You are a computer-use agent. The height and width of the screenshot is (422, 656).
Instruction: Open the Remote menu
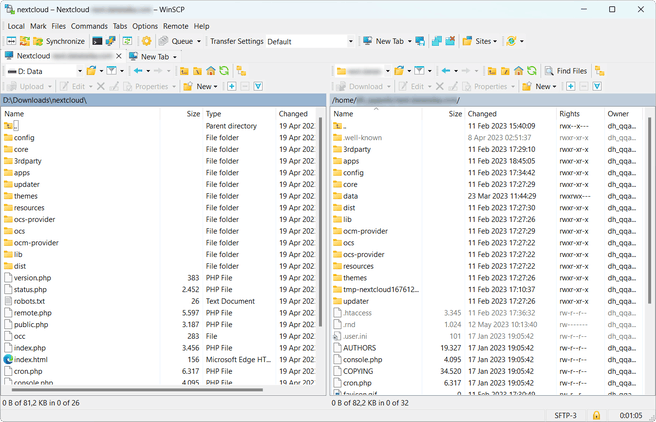point(176,26)
